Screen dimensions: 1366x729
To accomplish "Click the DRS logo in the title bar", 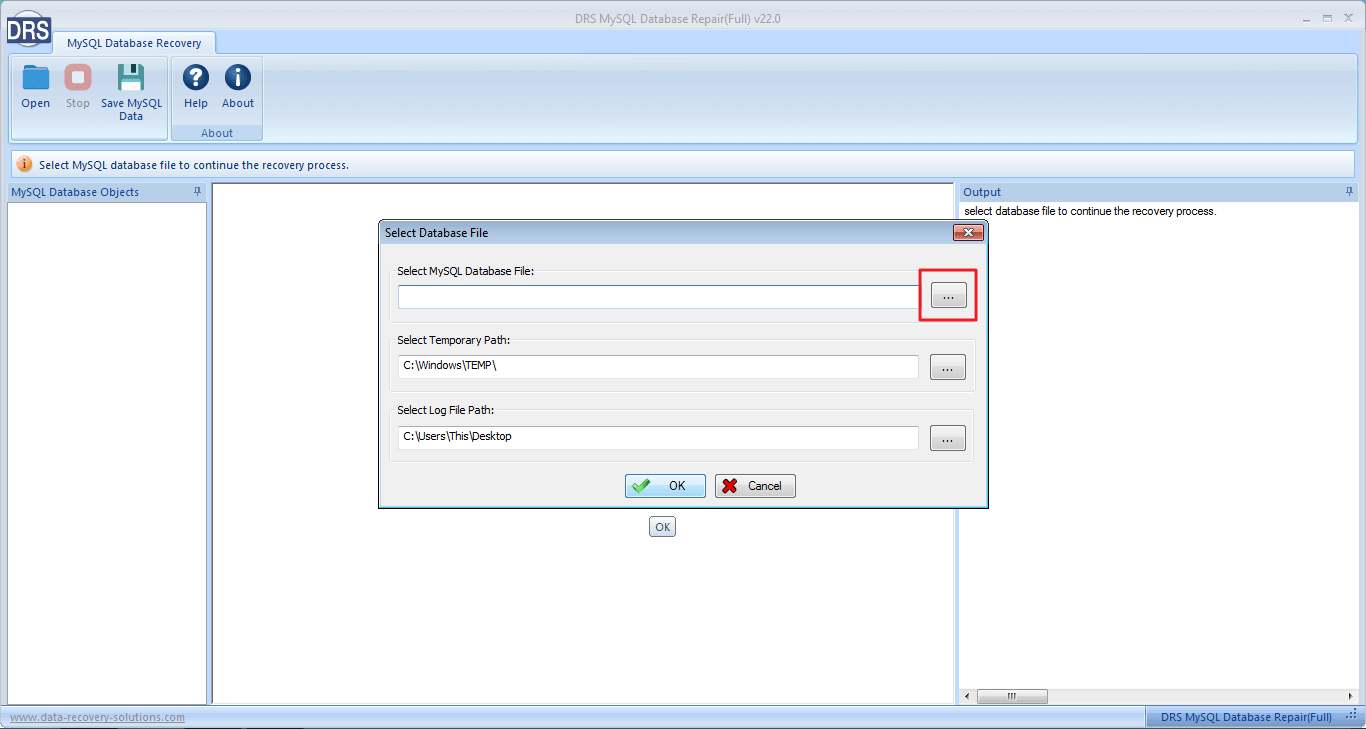I will click(28, 30).
